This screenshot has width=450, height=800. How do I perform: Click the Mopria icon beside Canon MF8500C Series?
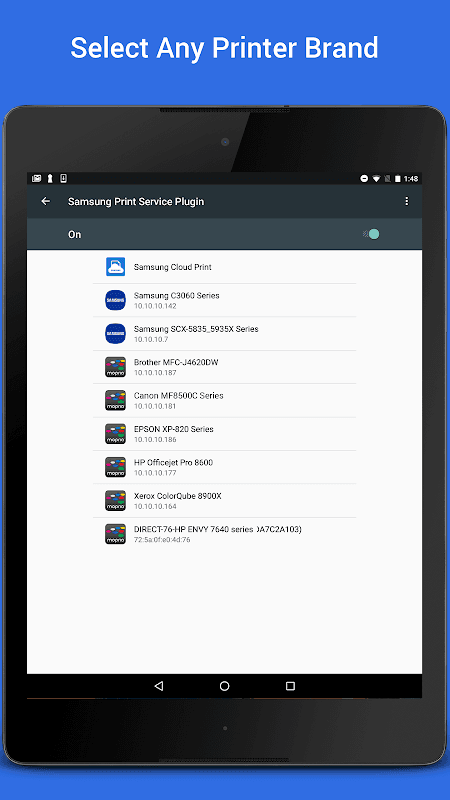(x=115, y=401)
